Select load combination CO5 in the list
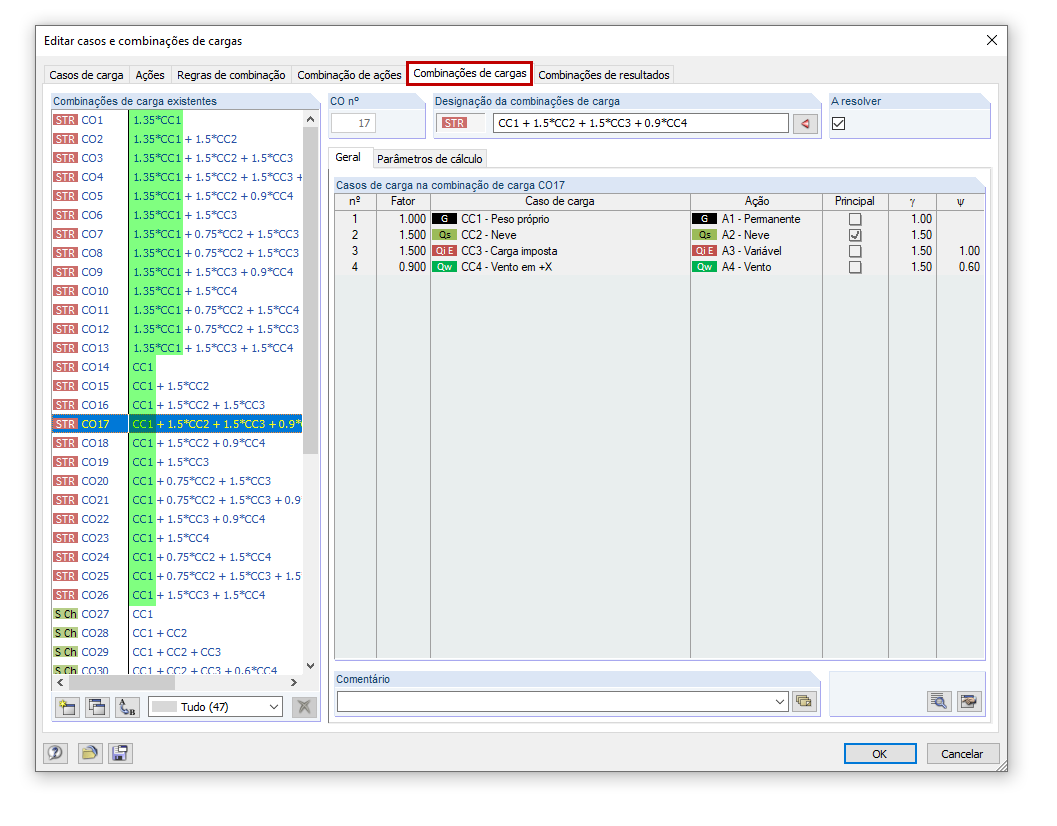1057x826 pixels. point(177,196)
